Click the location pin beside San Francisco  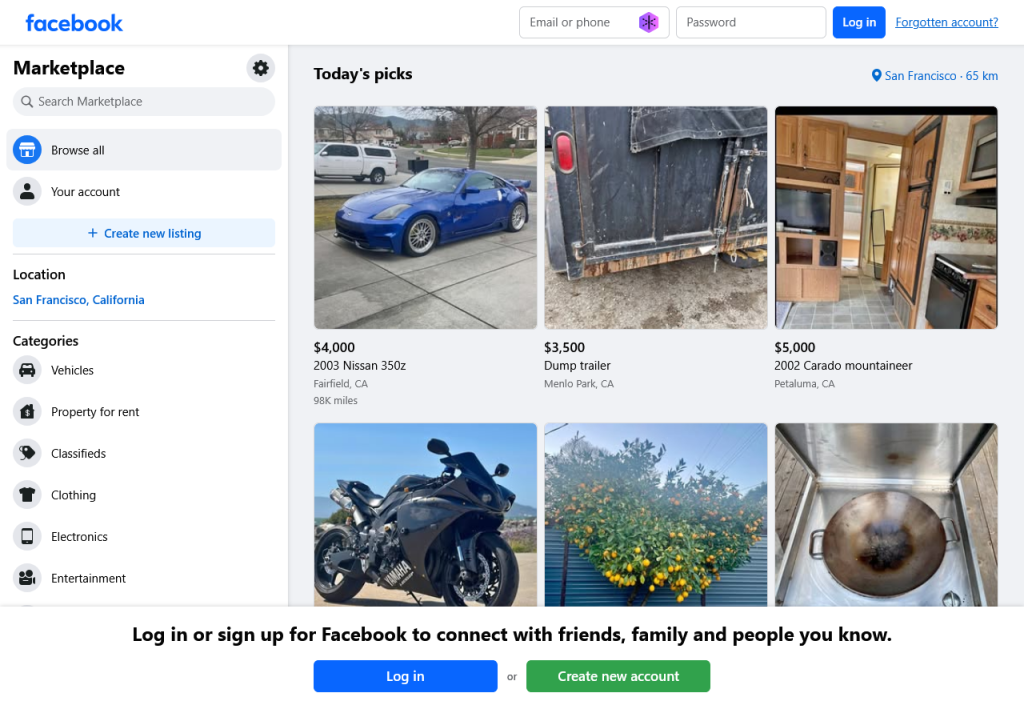[x=875, y=75]
